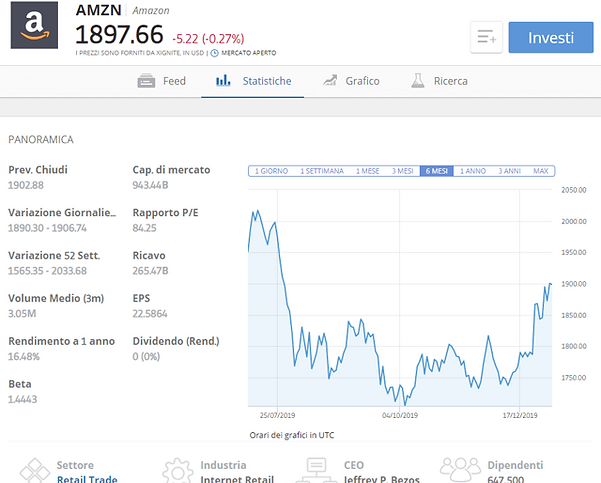Click the 1750.00 price axis label
601x483 pixels.
click(x=574, y=378)
